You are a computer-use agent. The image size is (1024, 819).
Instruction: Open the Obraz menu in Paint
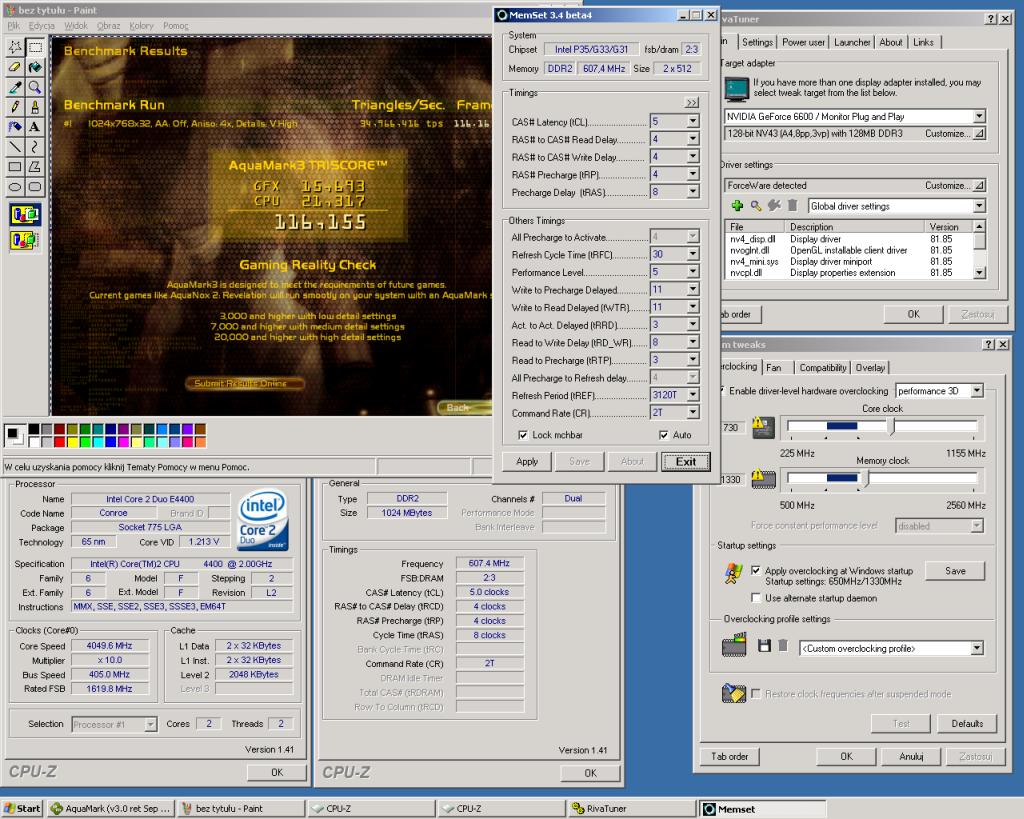108,25
